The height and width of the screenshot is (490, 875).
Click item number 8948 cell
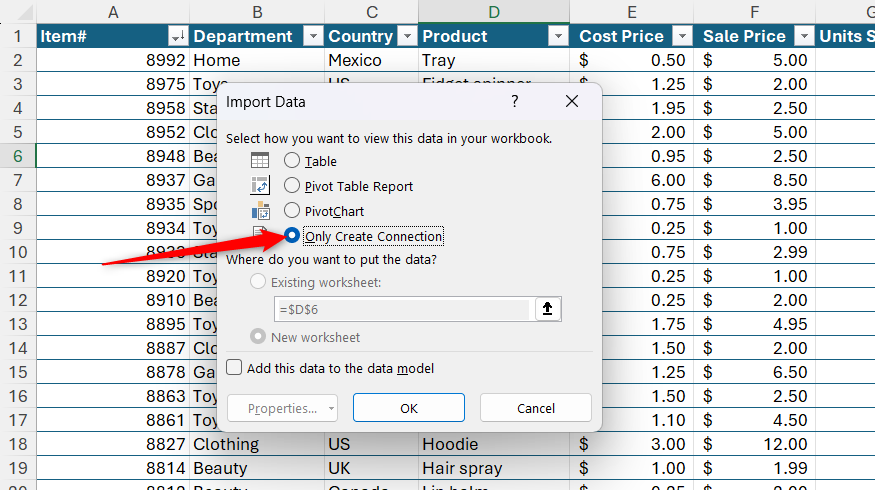point(113,156)
